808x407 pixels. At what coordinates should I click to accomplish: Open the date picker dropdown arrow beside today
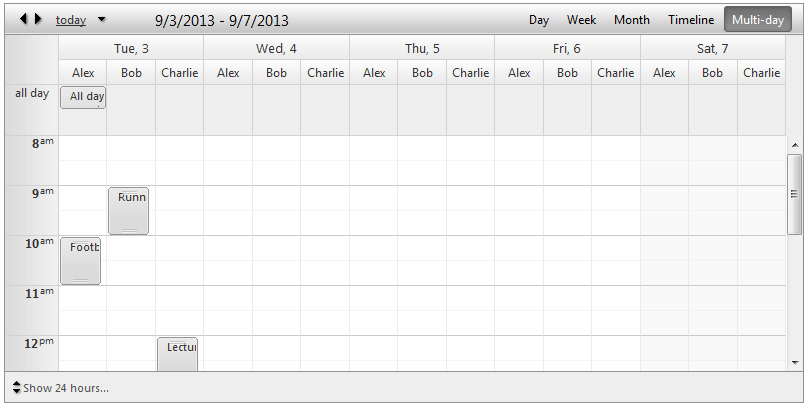coord(101,20)
